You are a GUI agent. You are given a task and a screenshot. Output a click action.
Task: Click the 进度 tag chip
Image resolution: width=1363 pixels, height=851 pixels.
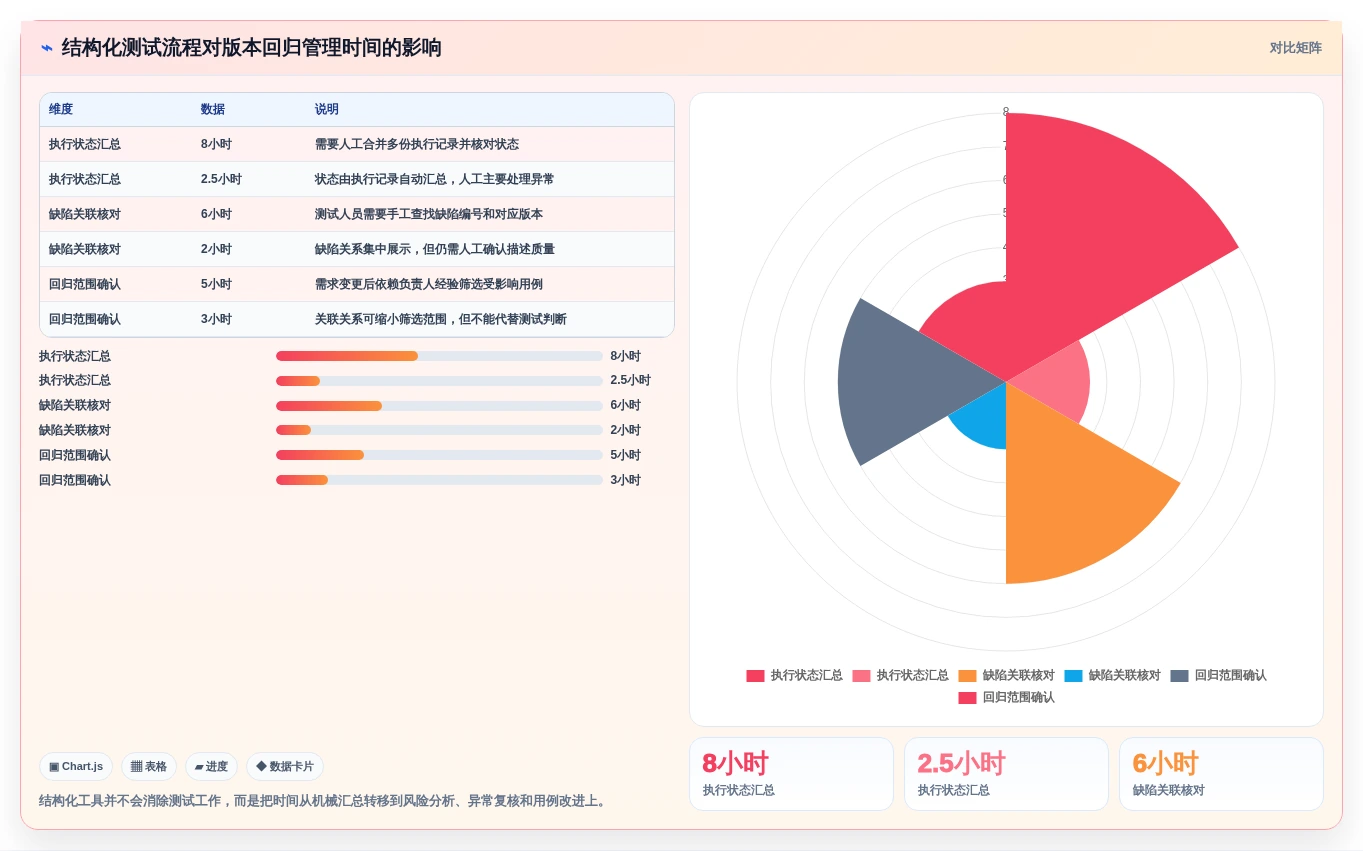point(211,767)
